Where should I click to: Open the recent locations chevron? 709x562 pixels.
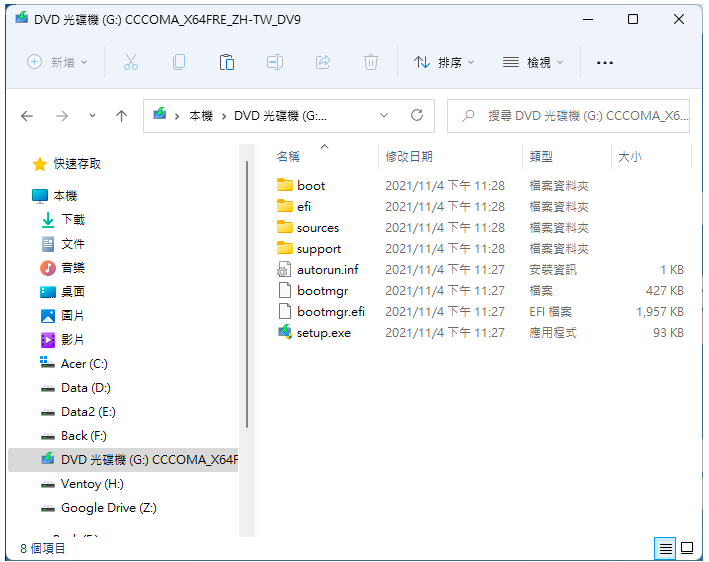pos(92,116)
